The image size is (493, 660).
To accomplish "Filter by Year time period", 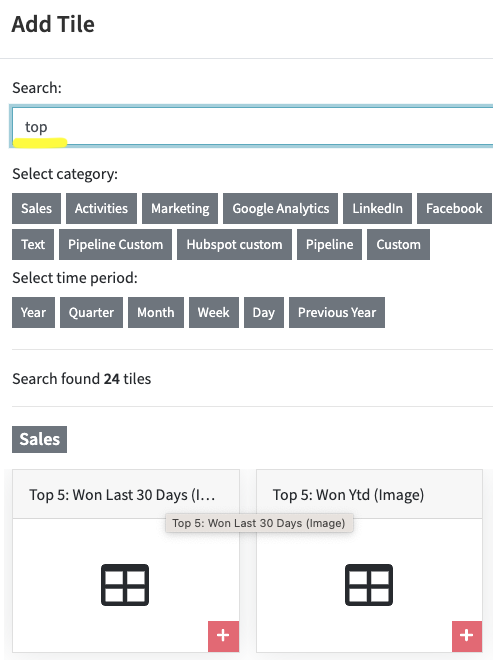I will tap(33, 312).
